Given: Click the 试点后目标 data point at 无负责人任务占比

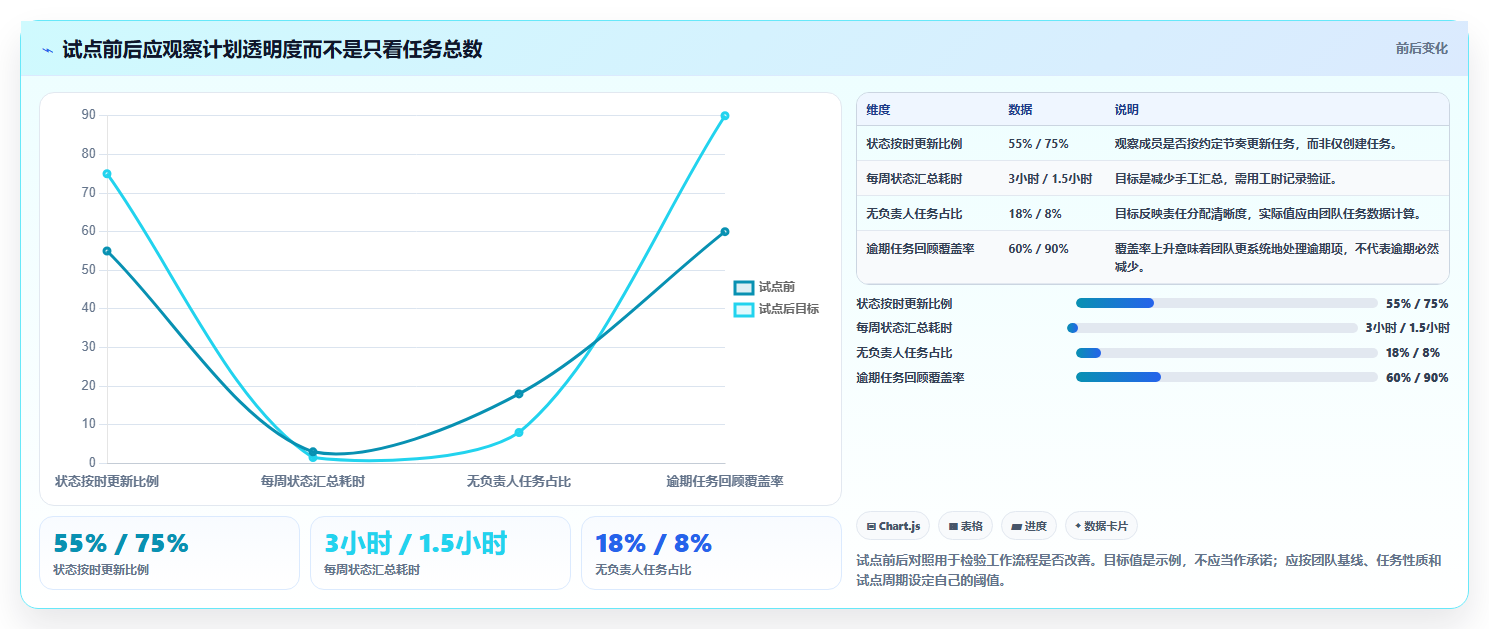Looking at the screenshot, I should point(519,432).
